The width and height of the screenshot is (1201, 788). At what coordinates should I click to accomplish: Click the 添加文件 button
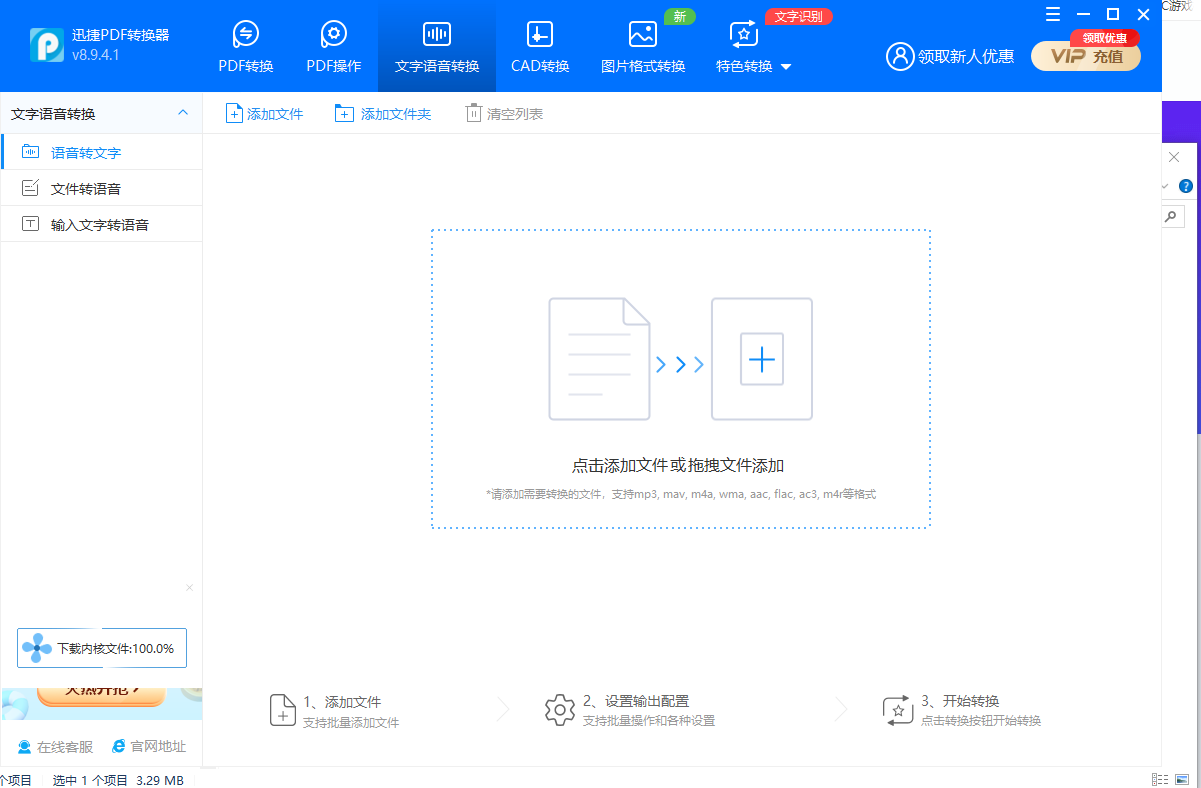pyautogui.click(x=265, y=114)
